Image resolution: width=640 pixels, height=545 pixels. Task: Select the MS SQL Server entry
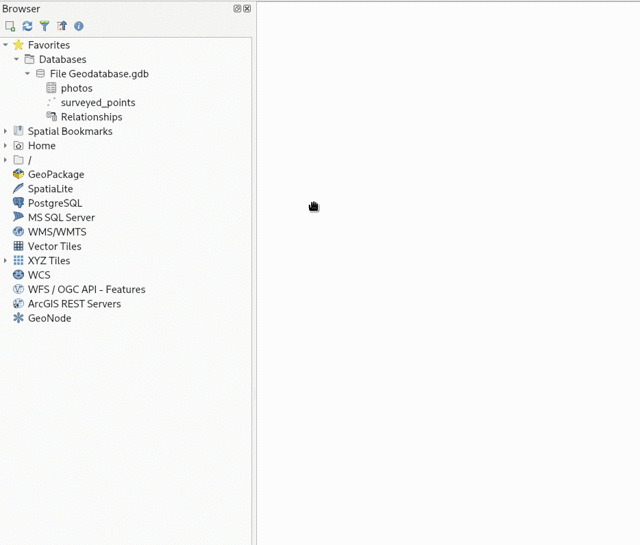pos(61,217)
